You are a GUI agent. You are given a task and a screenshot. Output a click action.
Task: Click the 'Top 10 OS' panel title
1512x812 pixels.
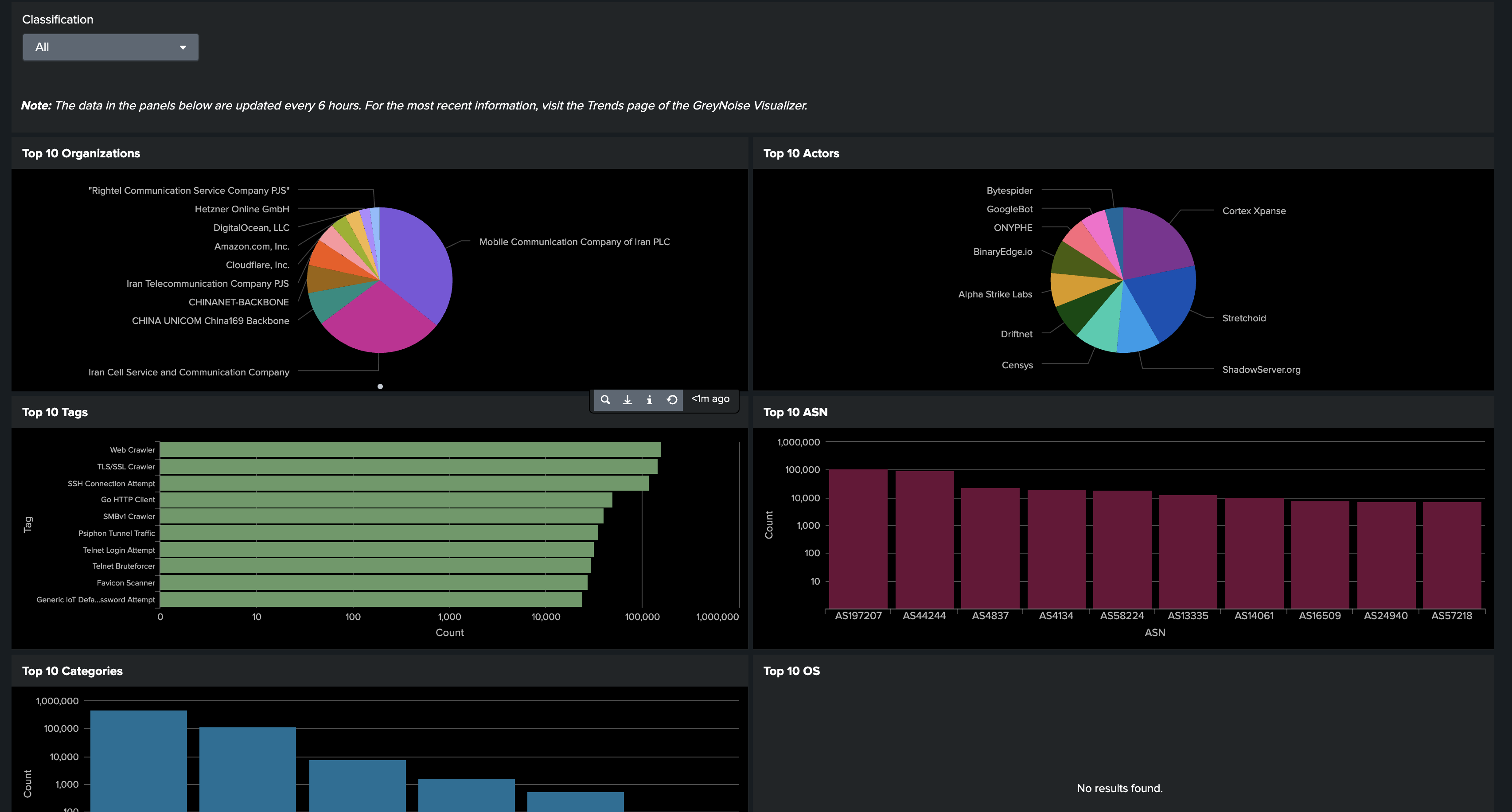pos(791,671)
